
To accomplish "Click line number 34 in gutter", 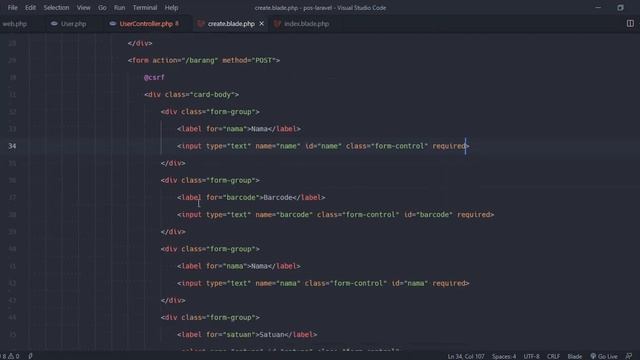I will click(x=12, y=146).
